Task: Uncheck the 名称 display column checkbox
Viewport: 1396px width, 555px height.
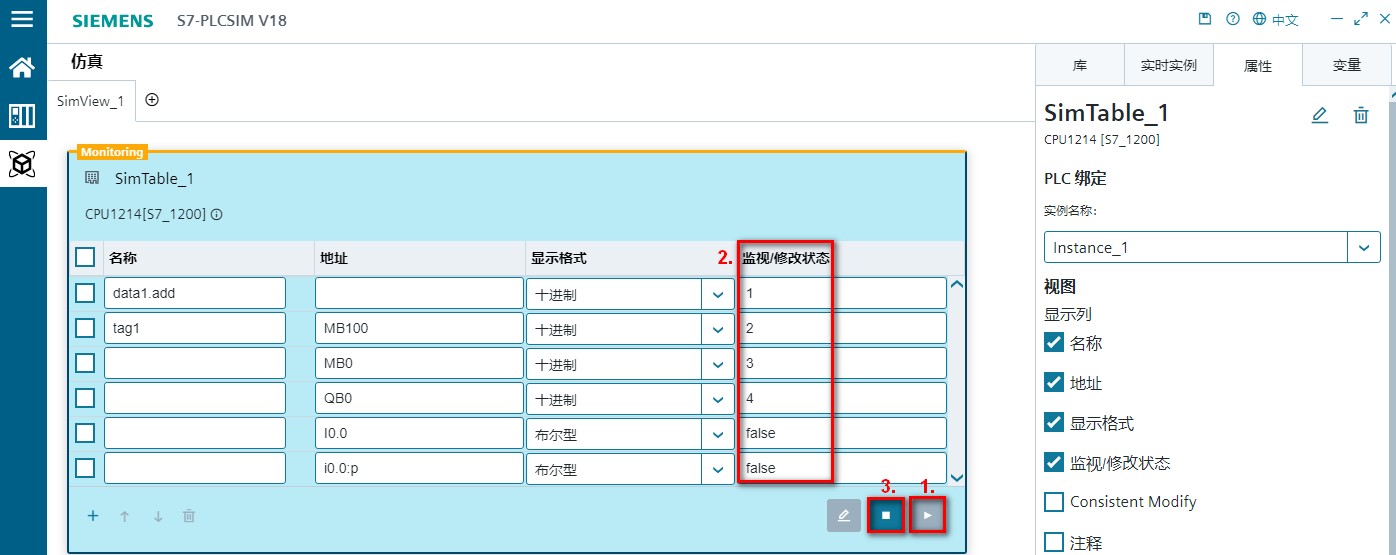Action: (x=1053, y=342)
